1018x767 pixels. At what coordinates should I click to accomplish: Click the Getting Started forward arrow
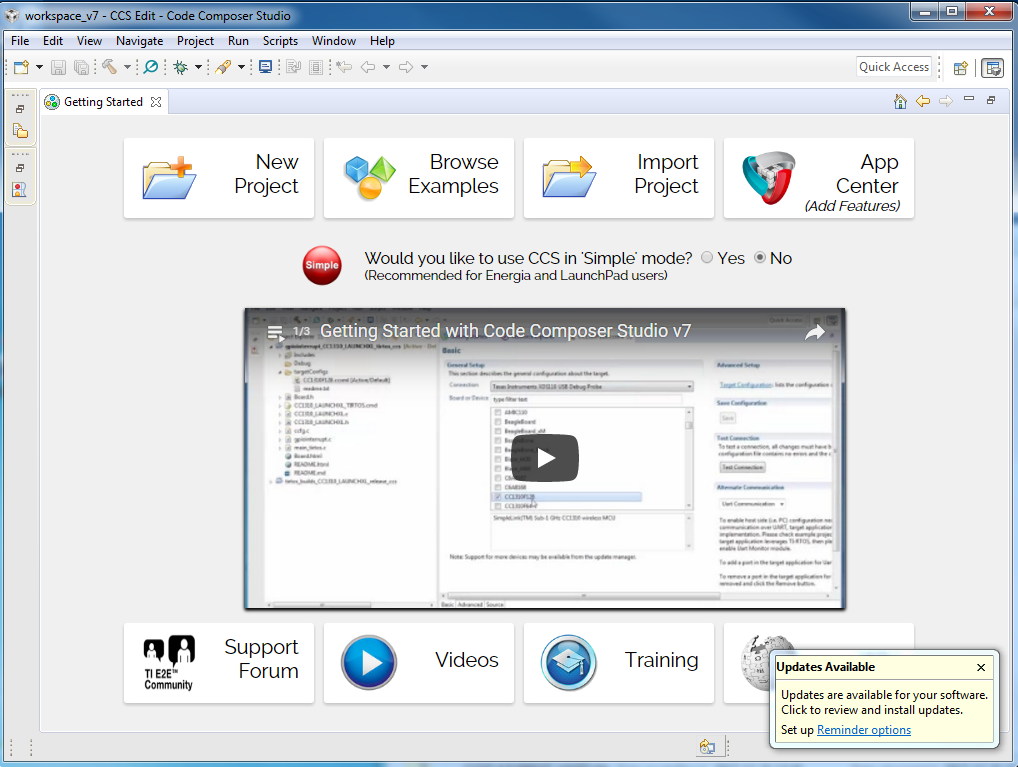(x=946, y=101)
